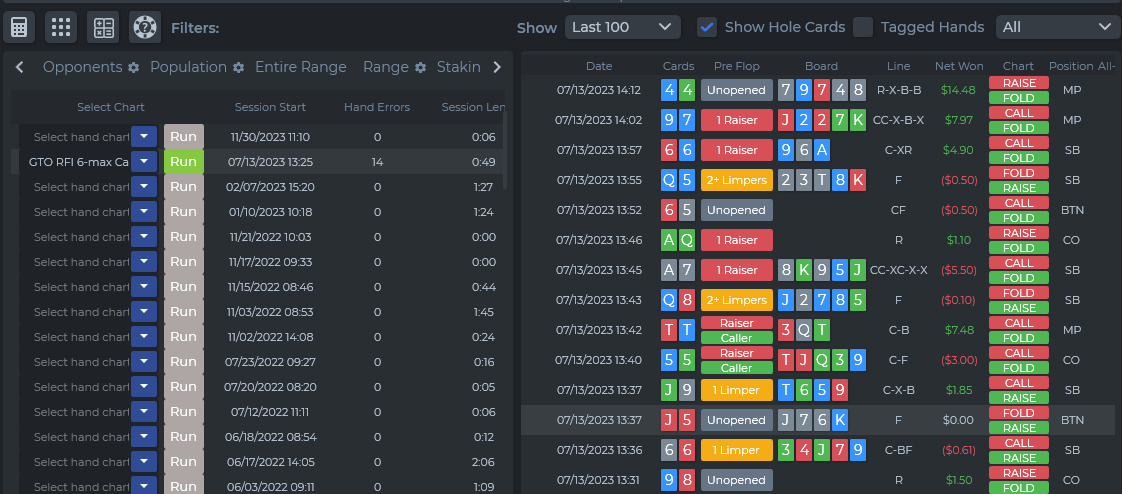Select the Entire Range filter tab

pos(301,67)
